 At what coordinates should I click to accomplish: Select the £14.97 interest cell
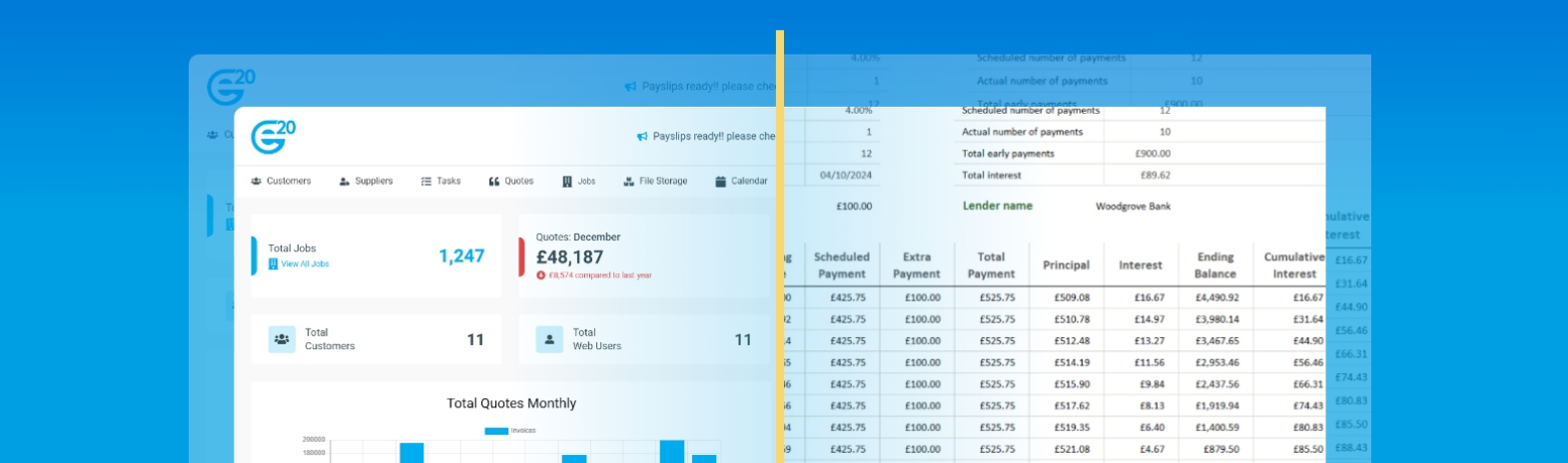click(x=1150, y=319)
